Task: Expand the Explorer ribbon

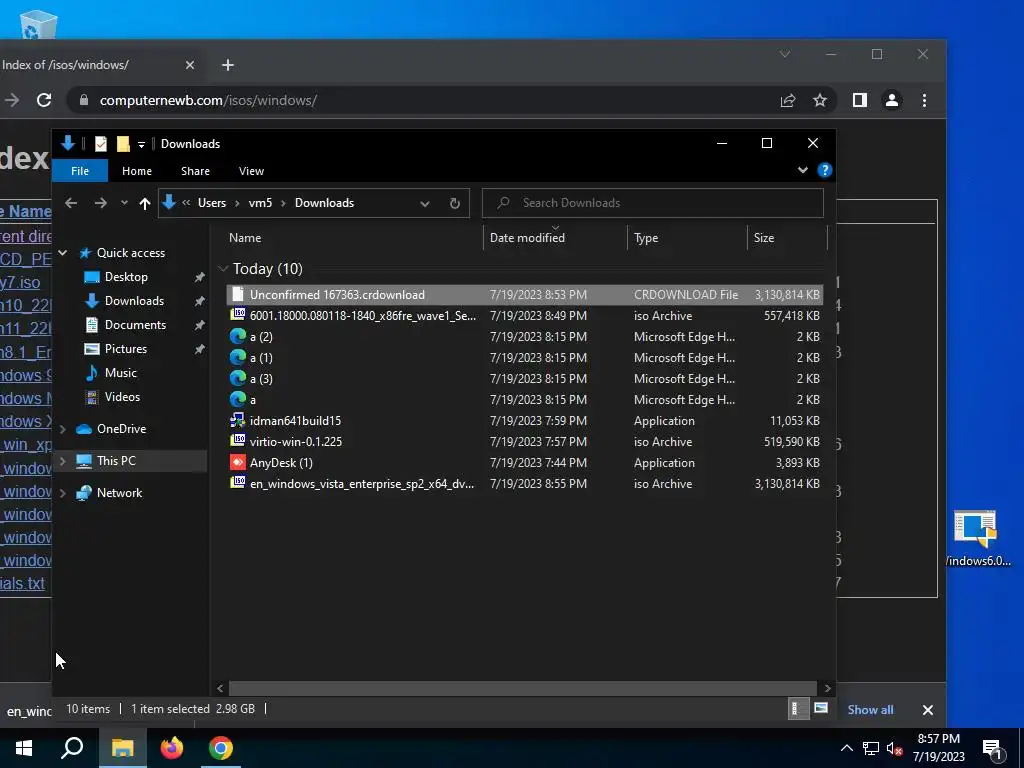Action: coord(803,170)
